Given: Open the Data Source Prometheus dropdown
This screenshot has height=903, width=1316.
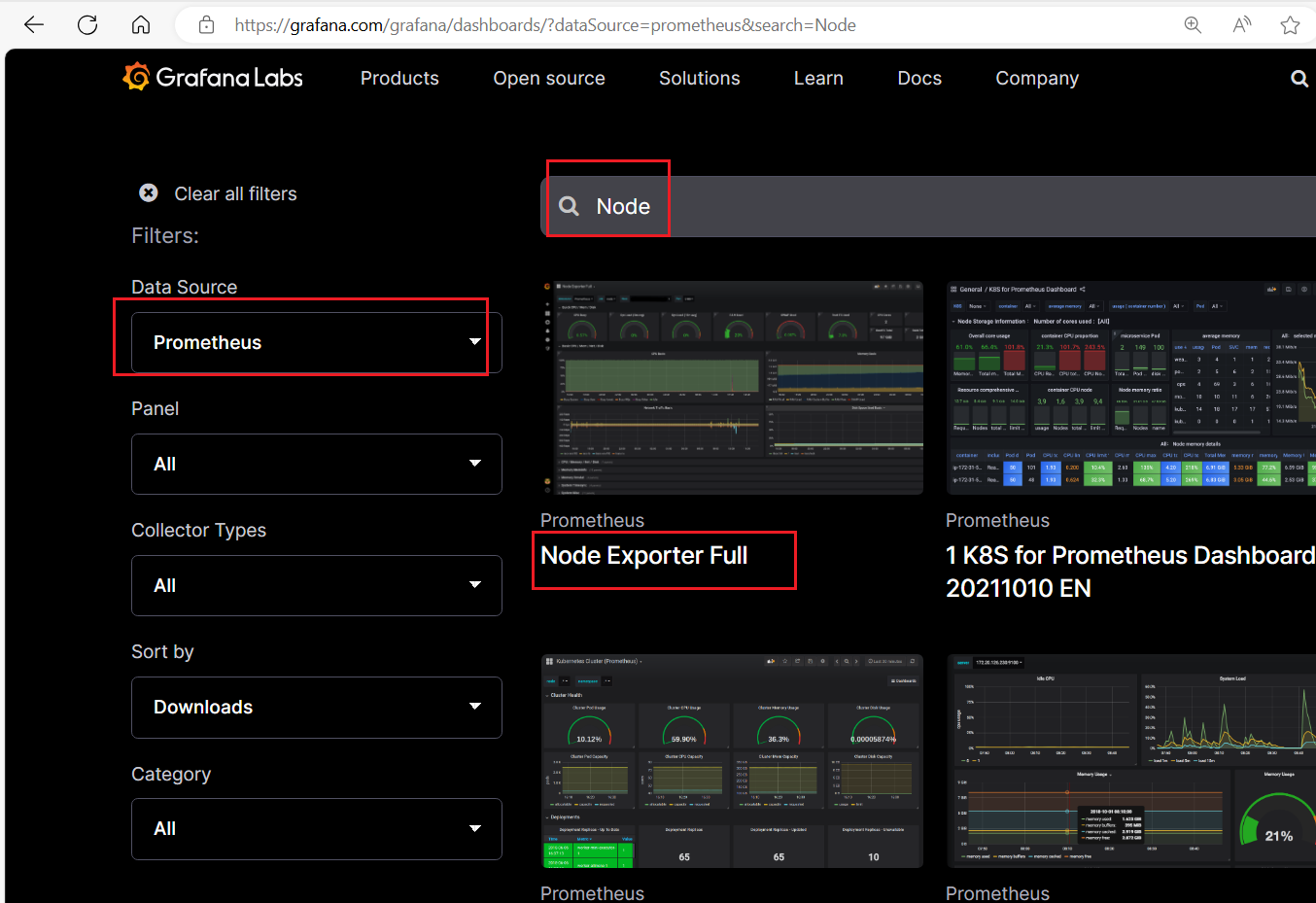Looking at the screenshot, I should (x=317, y=342).
